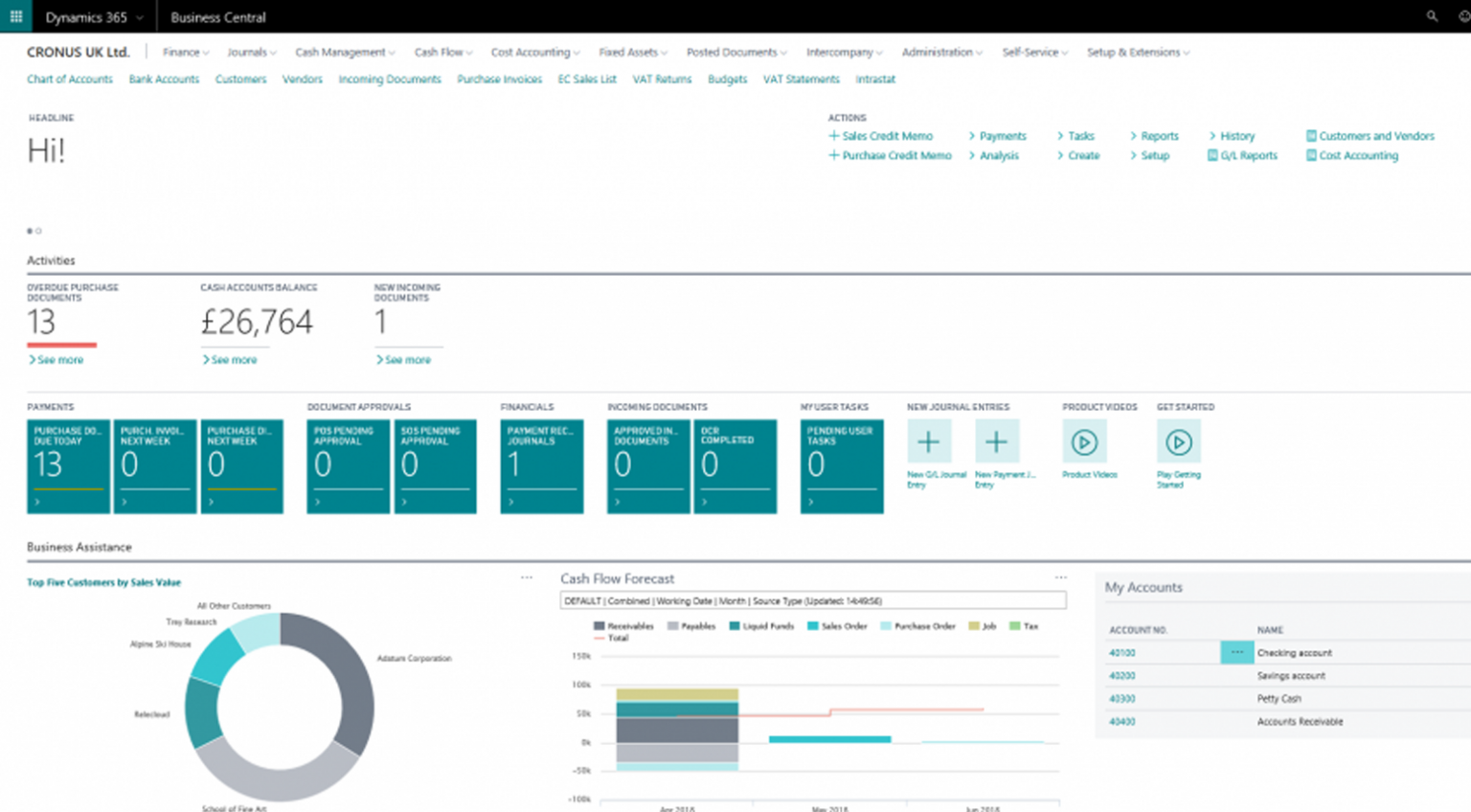Click Liquid Funds legend swatch
This screenshot has height=812, width=1471.
click(x=735, y=626)
